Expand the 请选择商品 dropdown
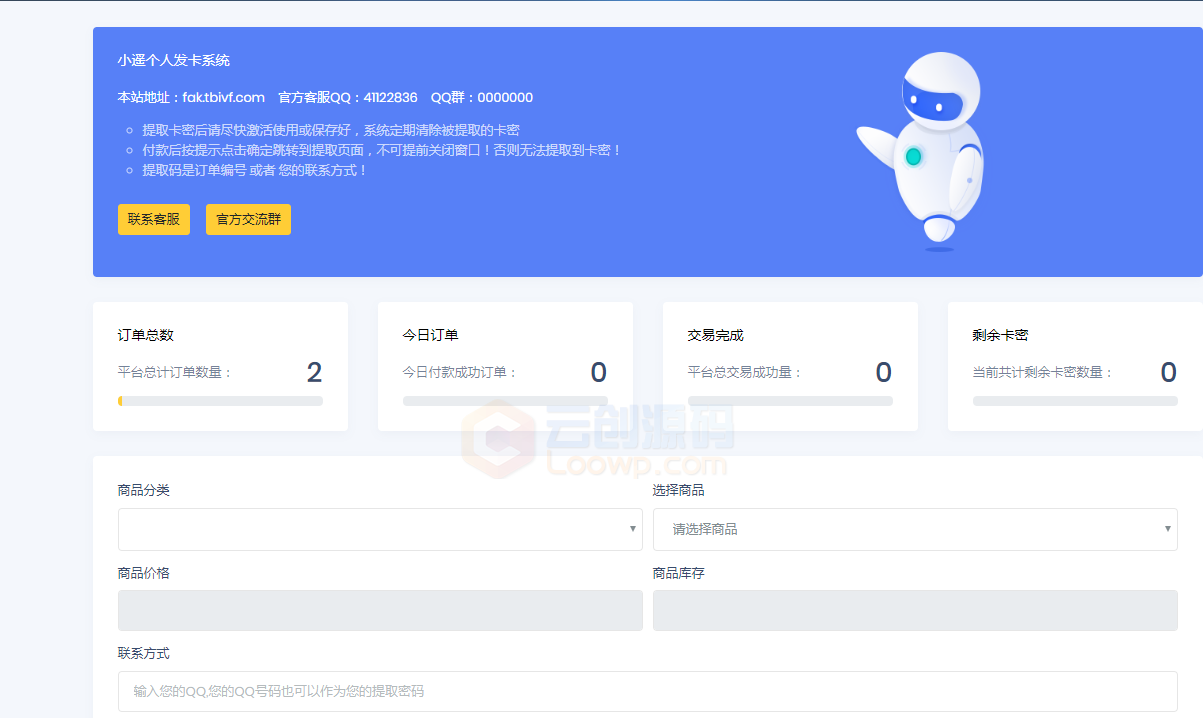Image resolution: width=1203 pixels, height=718 pixels. click(915, 529)
